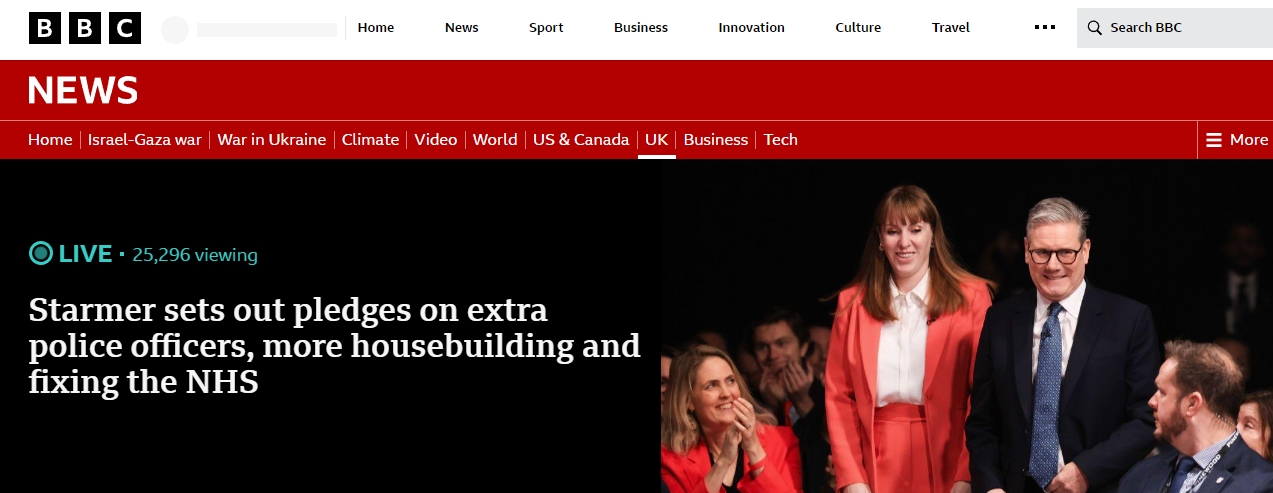This screenshot has height=493, width=1273.
Task: Open the Sport top navigation item
Action: (x=546, y=28)
